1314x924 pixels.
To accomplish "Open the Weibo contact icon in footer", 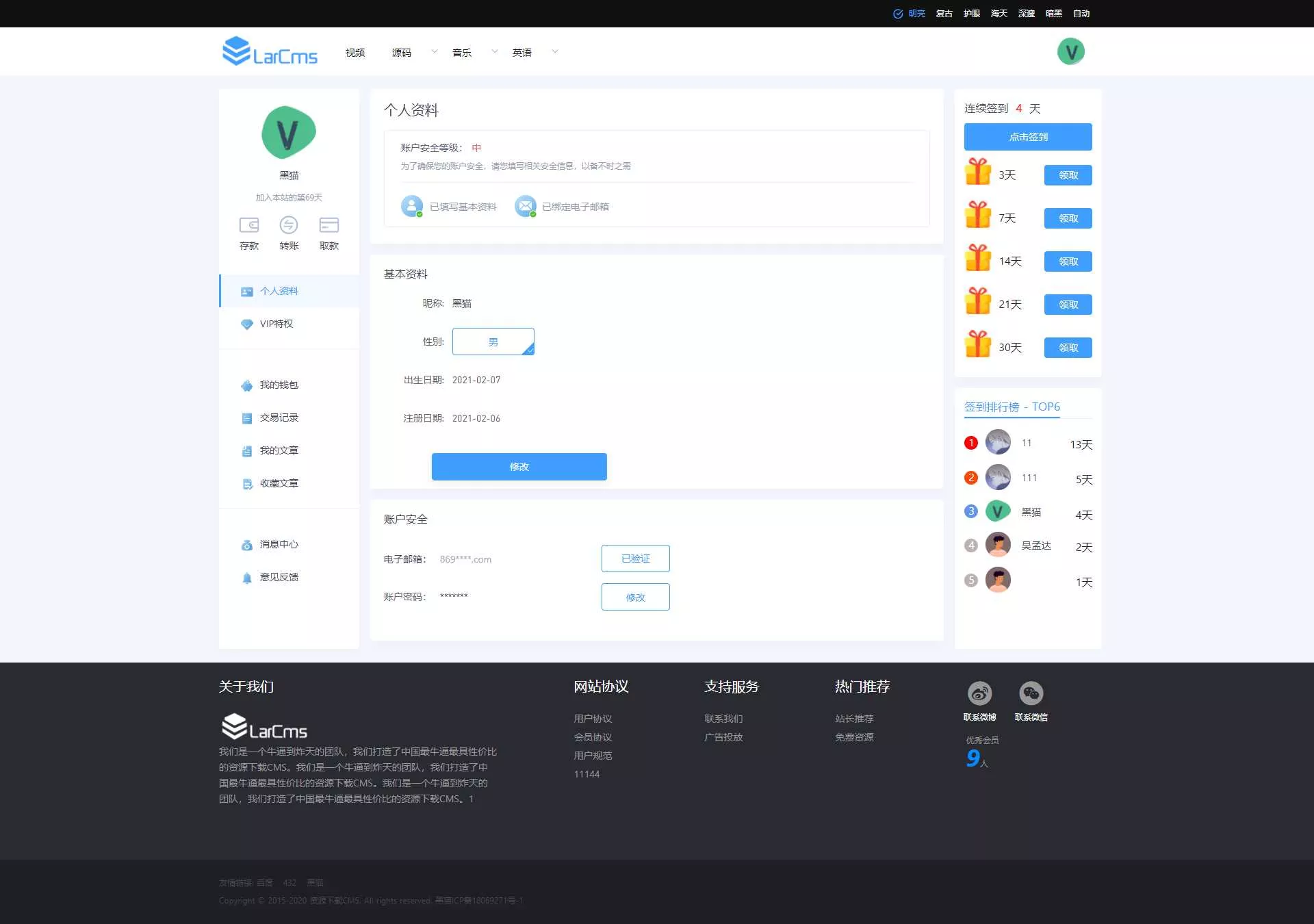I will tap(979, 693).
